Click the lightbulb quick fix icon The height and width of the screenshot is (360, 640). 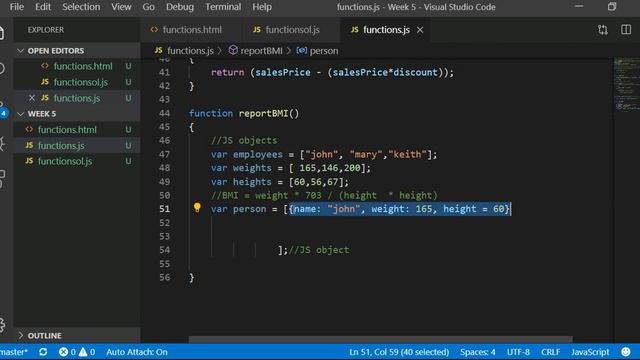click(x=197, y=208)
